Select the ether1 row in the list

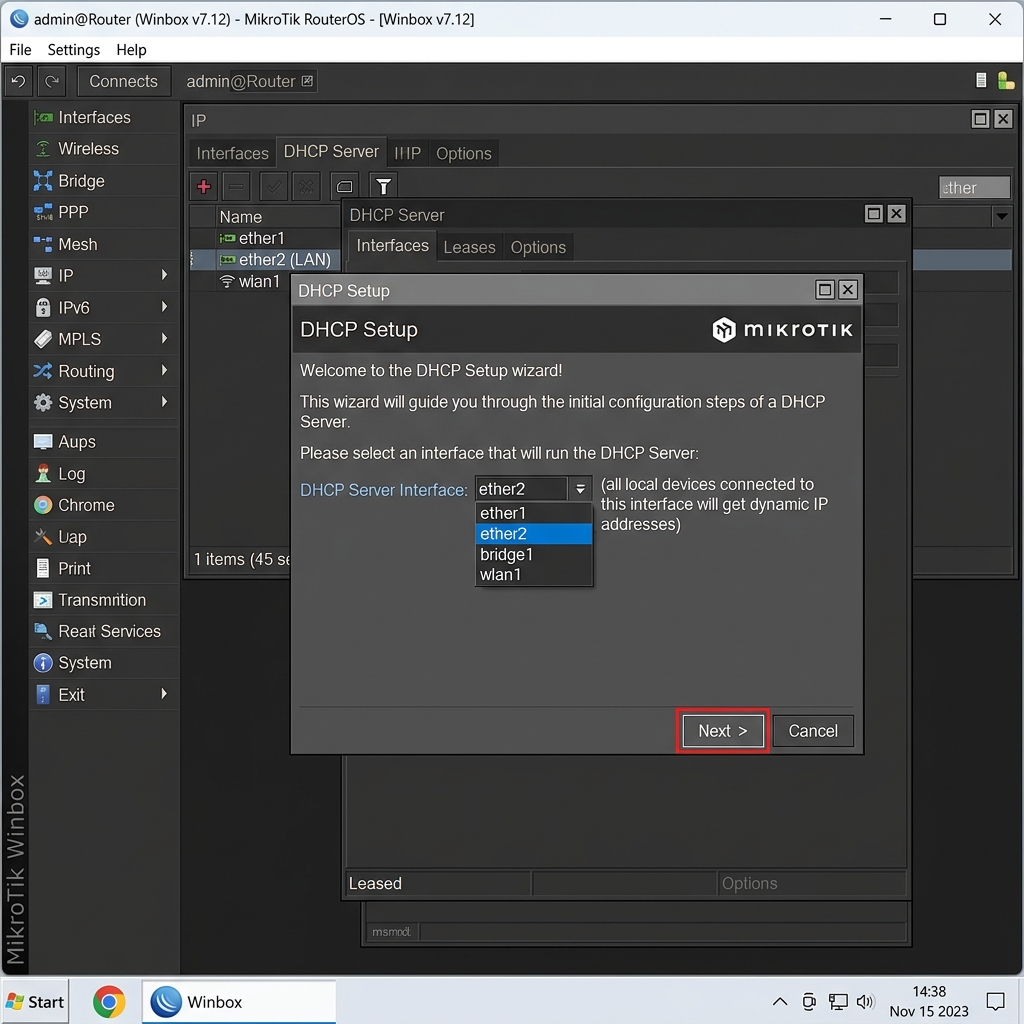point(265,238)
